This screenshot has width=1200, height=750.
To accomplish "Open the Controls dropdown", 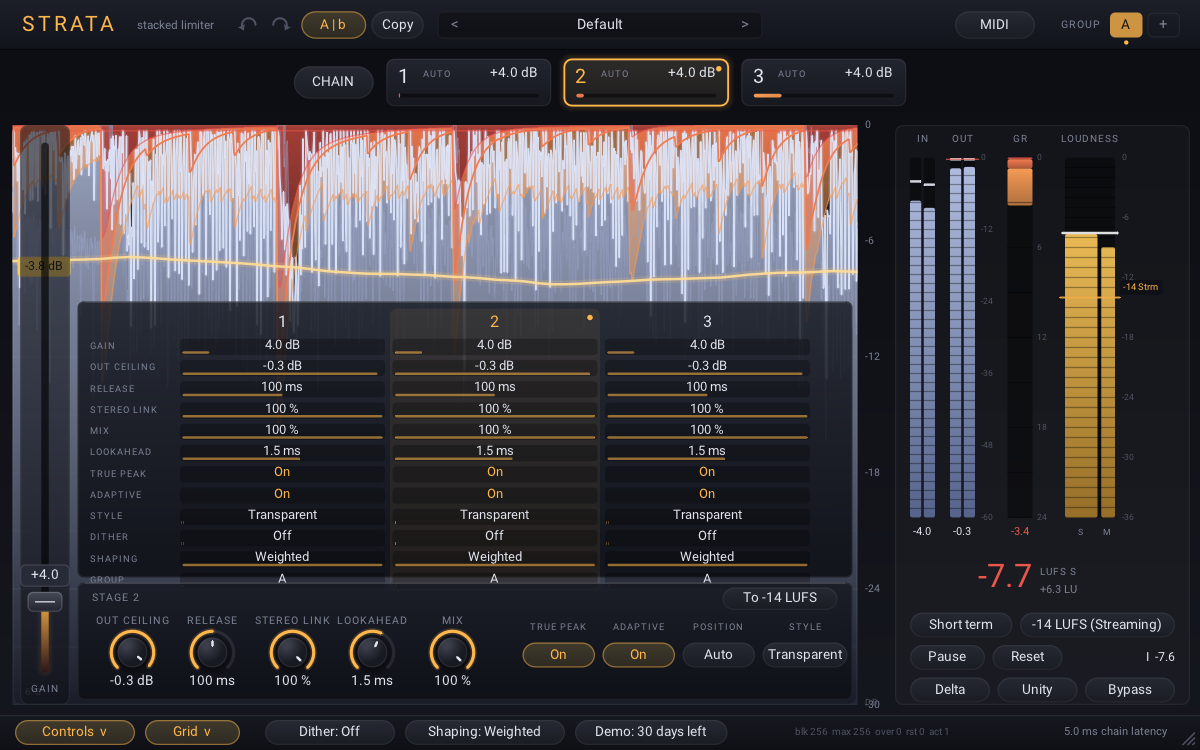I will coord(75,732).
